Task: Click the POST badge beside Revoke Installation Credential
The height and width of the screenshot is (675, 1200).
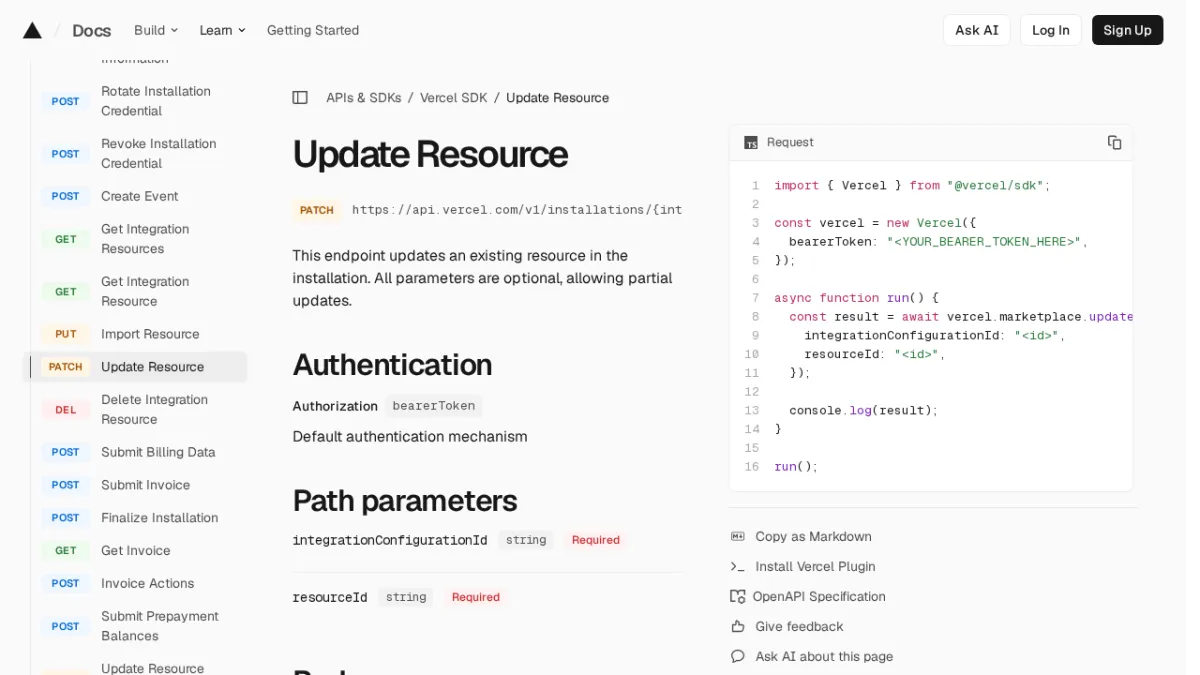Action: point(66,154)
